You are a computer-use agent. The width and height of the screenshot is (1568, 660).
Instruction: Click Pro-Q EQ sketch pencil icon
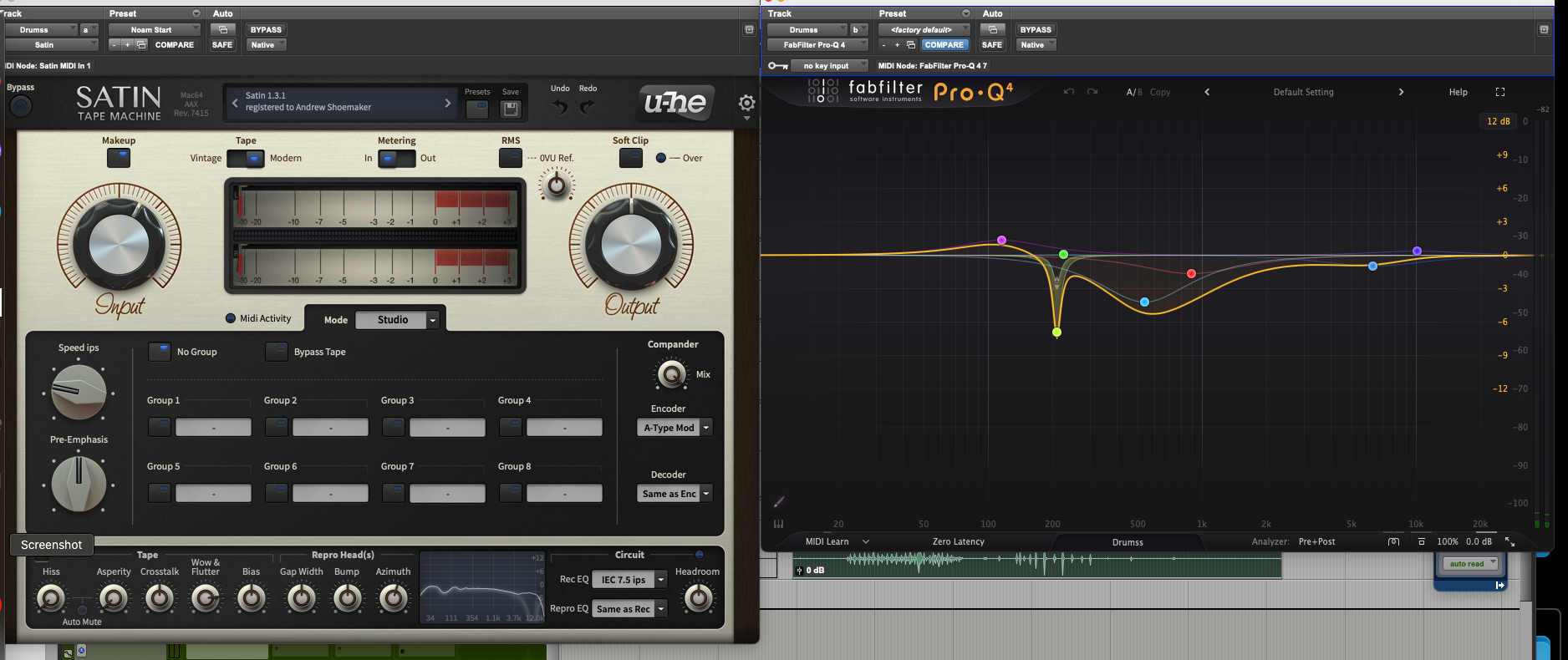click(779, 501)
